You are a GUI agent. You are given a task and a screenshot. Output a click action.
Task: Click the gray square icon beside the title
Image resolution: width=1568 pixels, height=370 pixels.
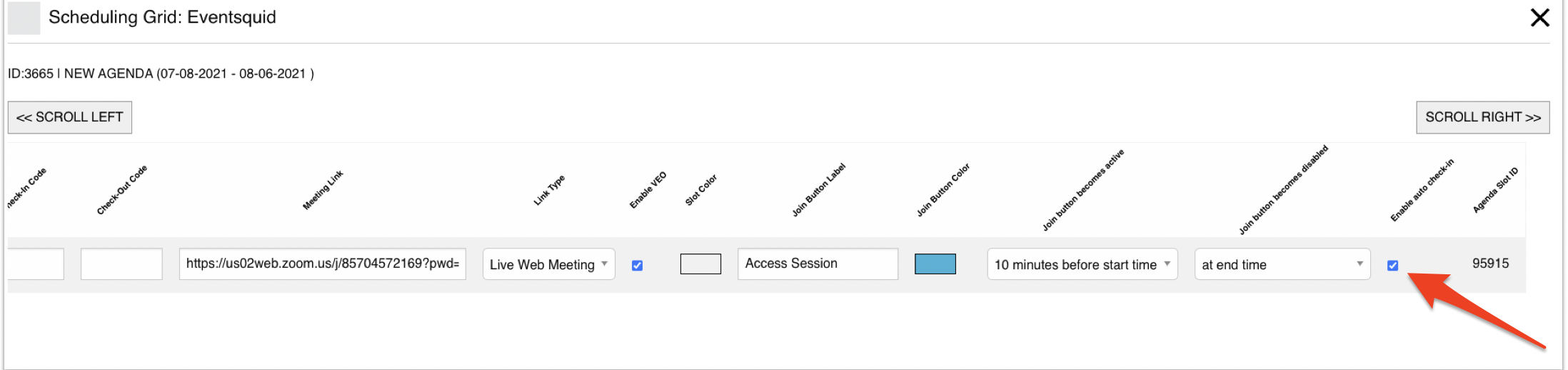pyautogui.click(x=24, y=18)
